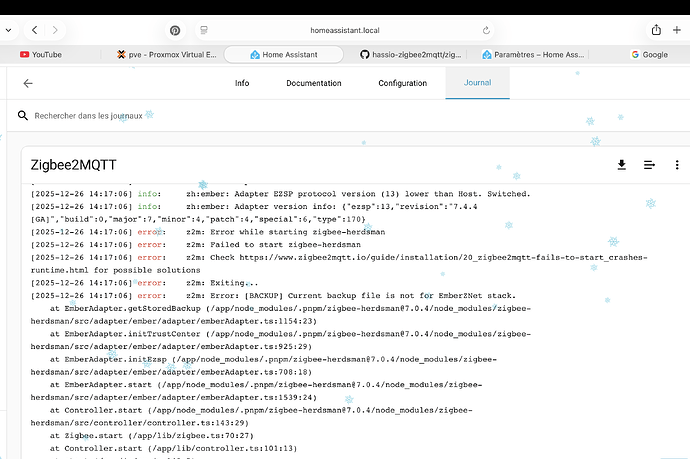Download the Zigbee2MQTT log file

click(621, 165)
